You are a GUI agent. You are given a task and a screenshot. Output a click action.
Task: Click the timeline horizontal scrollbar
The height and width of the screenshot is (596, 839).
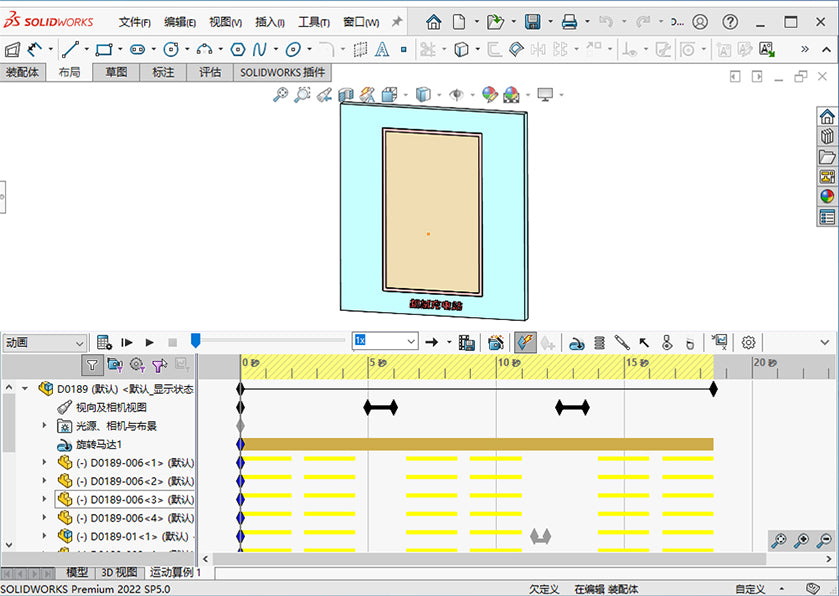point(489,559)
